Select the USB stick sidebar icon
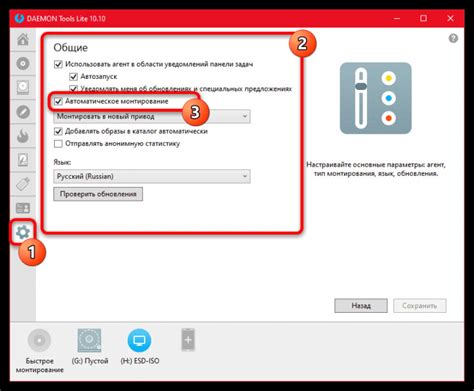Viewport: 474px width, 391px height. point(23,184)
